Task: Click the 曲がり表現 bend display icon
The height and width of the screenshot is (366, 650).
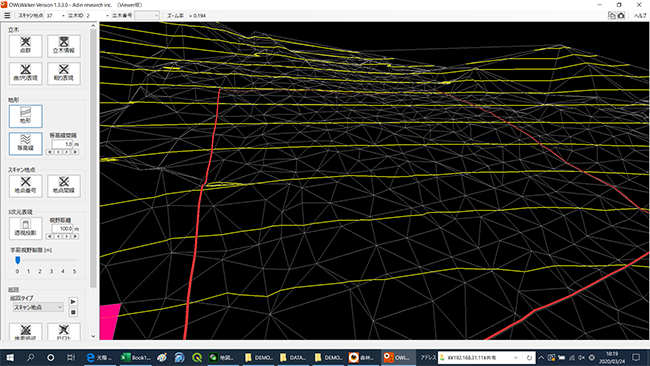Action: click(26, 73)
